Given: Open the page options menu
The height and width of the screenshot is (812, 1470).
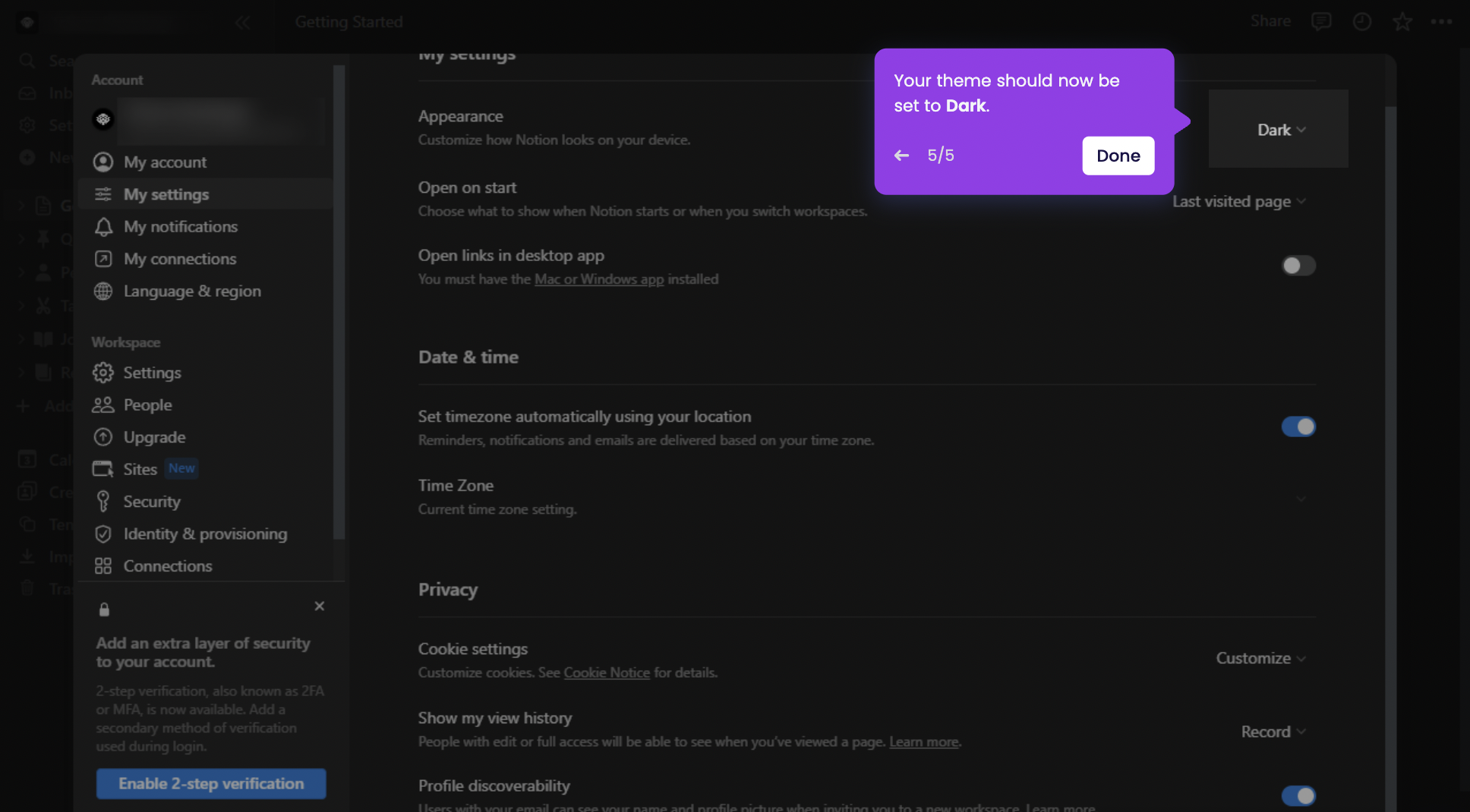Looking at the screenshot, I should pyautogui.click(x=1442, y=21).
